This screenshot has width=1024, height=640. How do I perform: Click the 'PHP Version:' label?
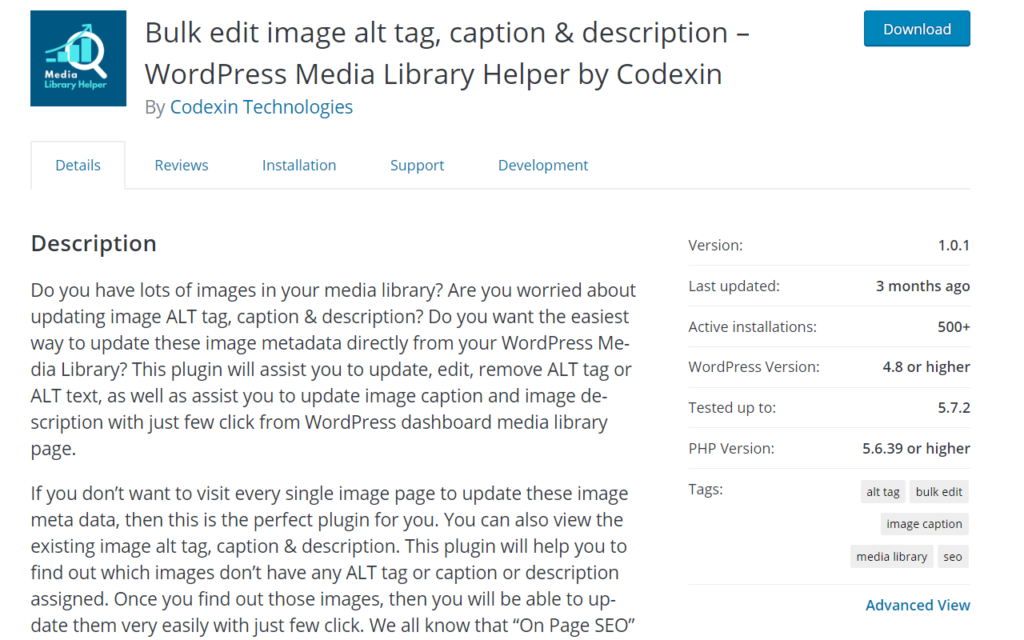[731, 448]
